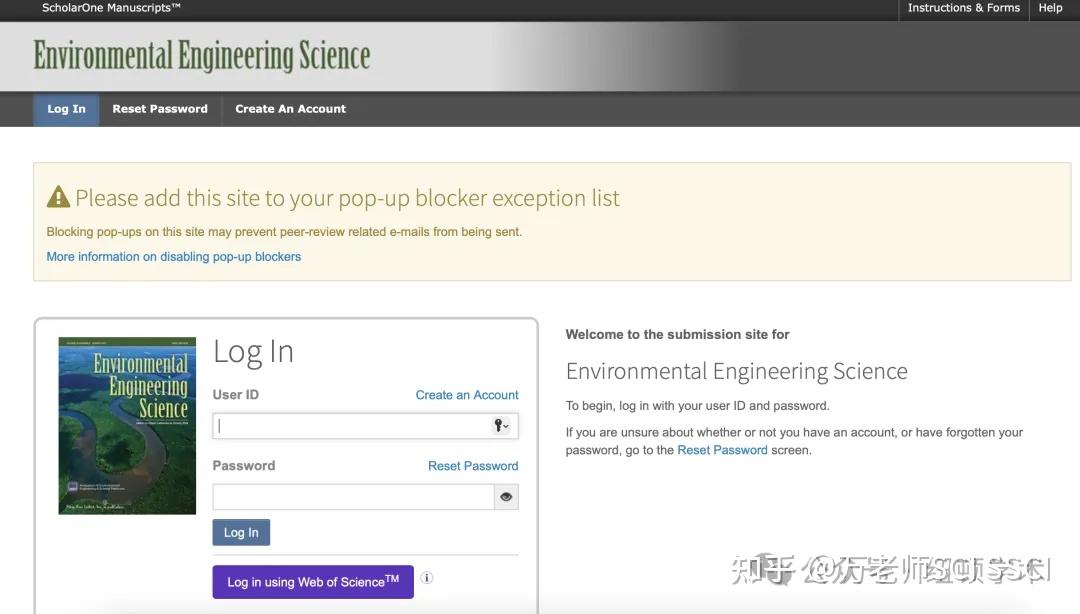Screen dimensions: 1080x614
Task: Click the ScholarOne Manuscripts label in the top bar
Action: pyautogui.click(x=110, y=7)
